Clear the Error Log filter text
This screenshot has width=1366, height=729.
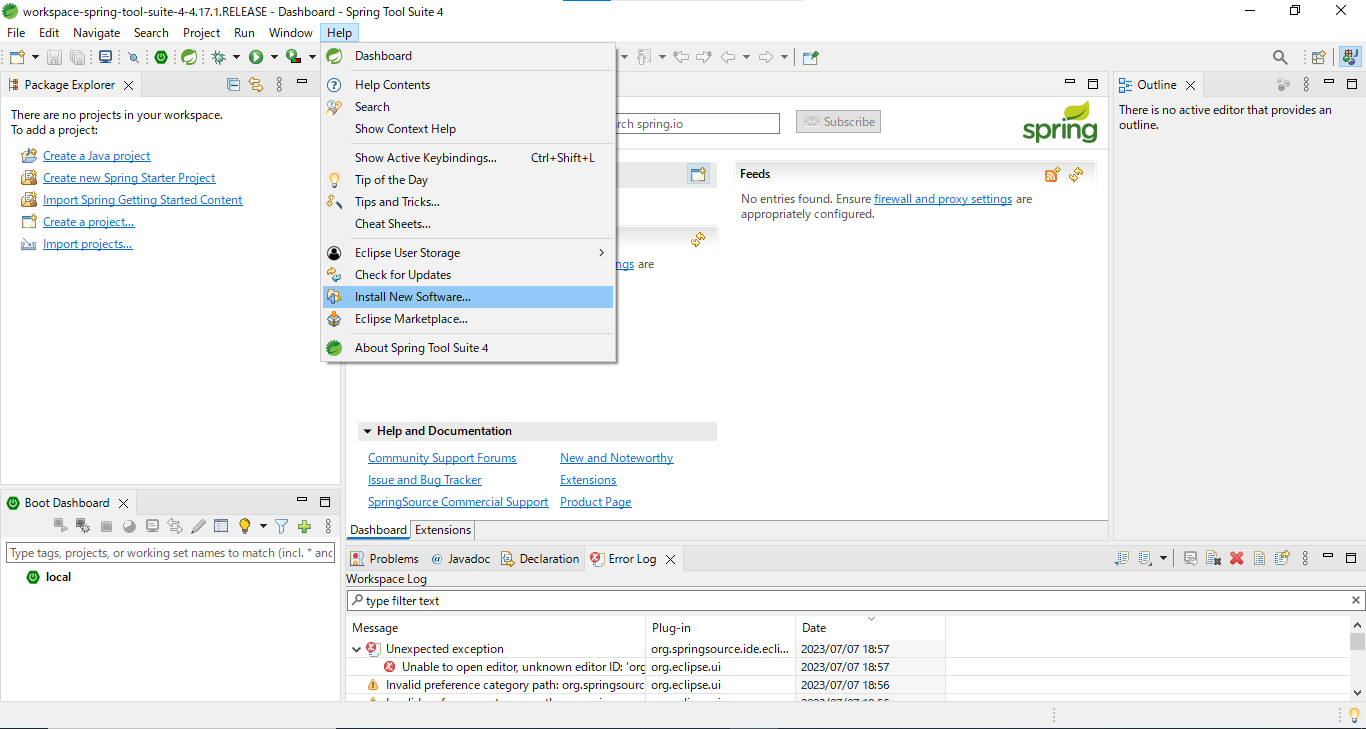coord(1356,601)
